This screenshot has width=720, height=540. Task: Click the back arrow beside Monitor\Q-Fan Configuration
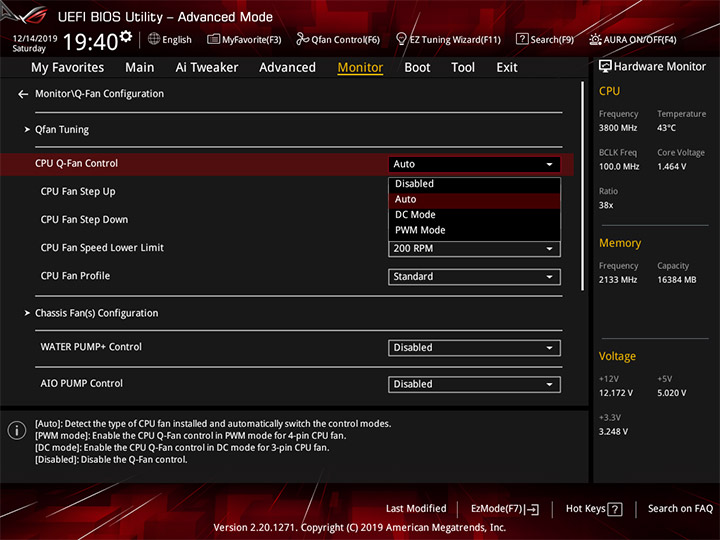tap(23, 94)
